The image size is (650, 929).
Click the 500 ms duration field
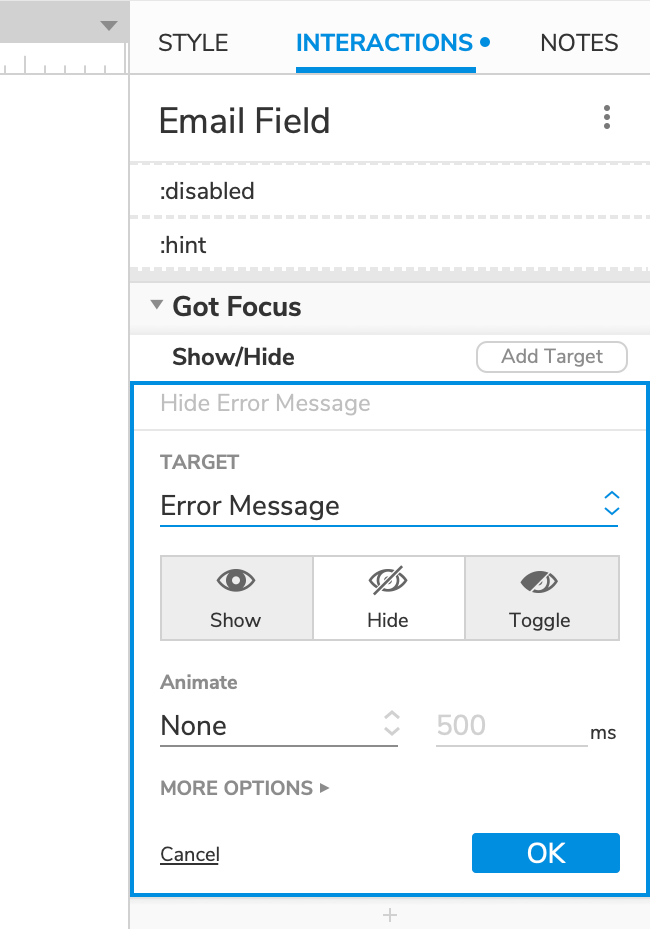510,726
